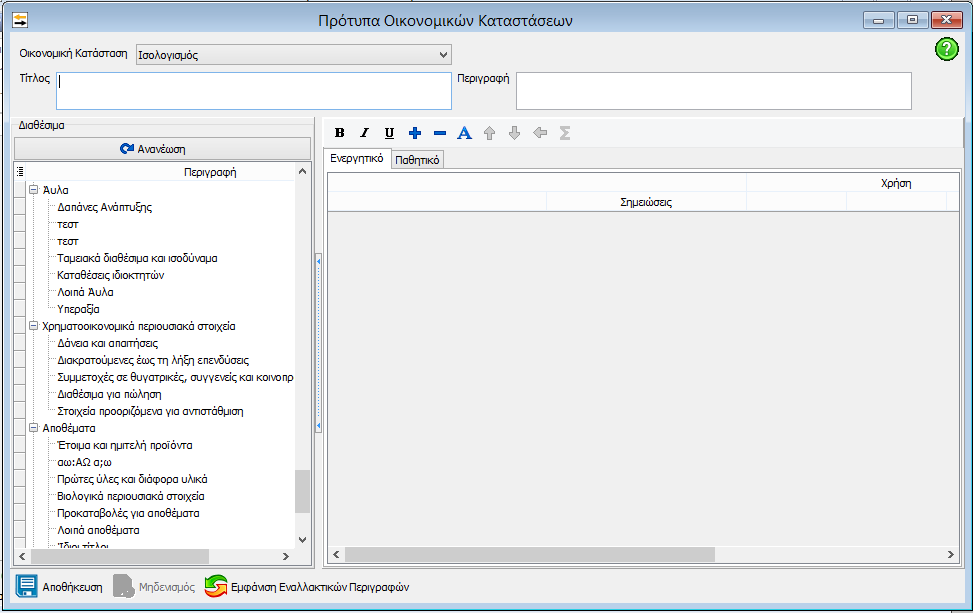Viewport: 973px width, 613px height.
Task: Select Προκαταβολές για αποθέματα item
Action: [x=128, y=513]
